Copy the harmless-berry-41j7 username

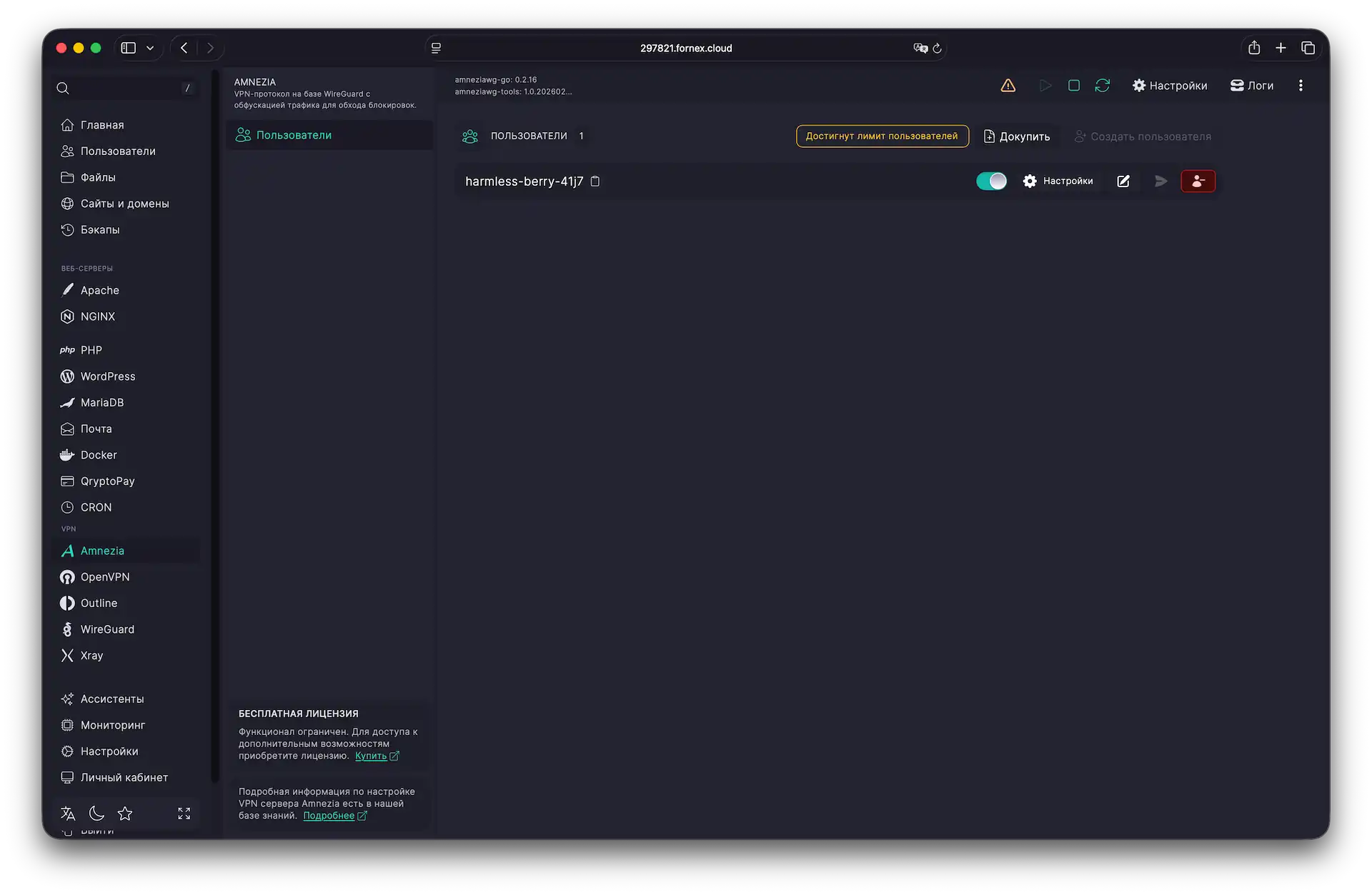[x=595, y=181]
